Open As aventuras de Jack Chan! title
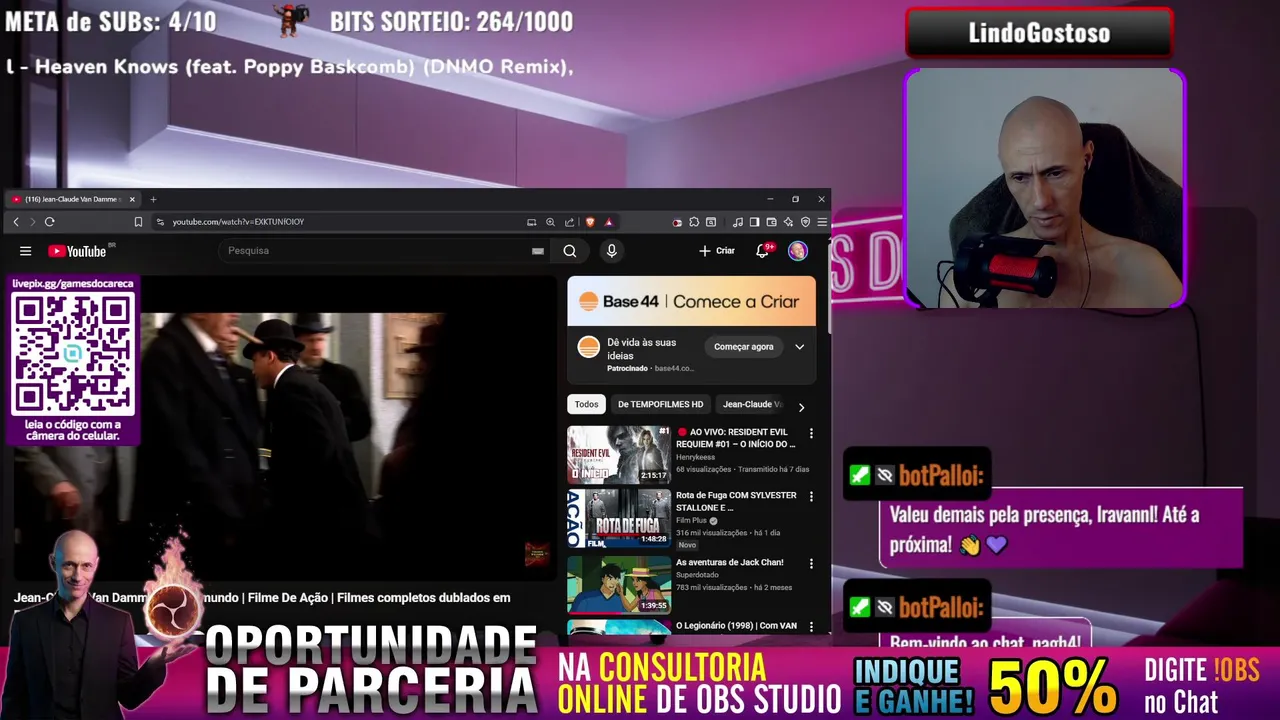Viewport: 1280px width, 720px height. (x=730, y=563)
